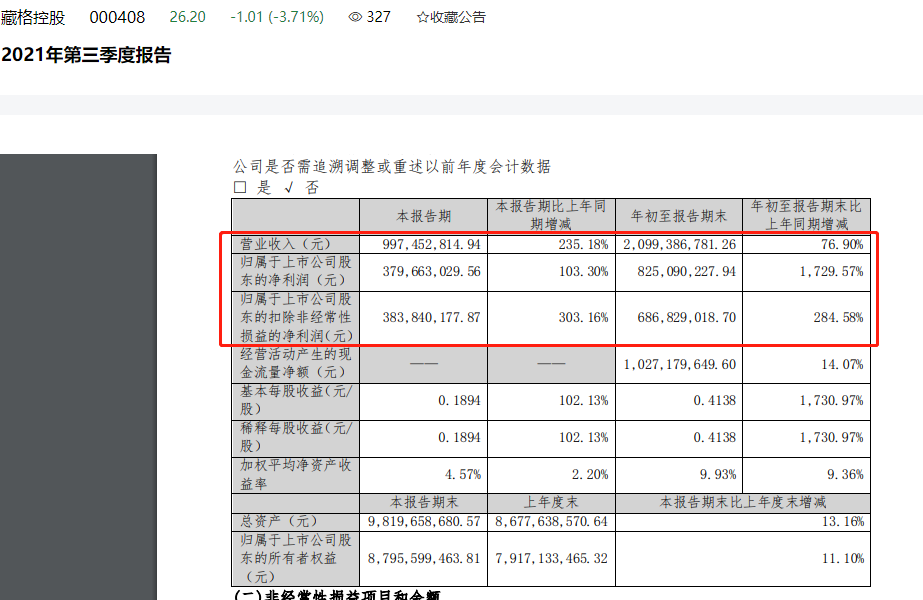This screenshot has height=600, width=923.
Task: Click the 加权平均净资产收益率 row label
Action: coord(294,475)
